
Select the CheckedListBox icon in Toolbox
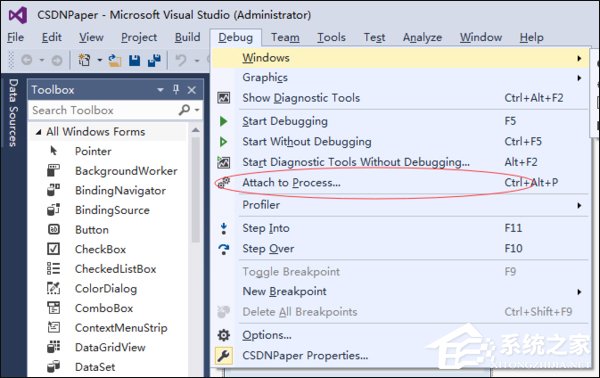[54, 268]
